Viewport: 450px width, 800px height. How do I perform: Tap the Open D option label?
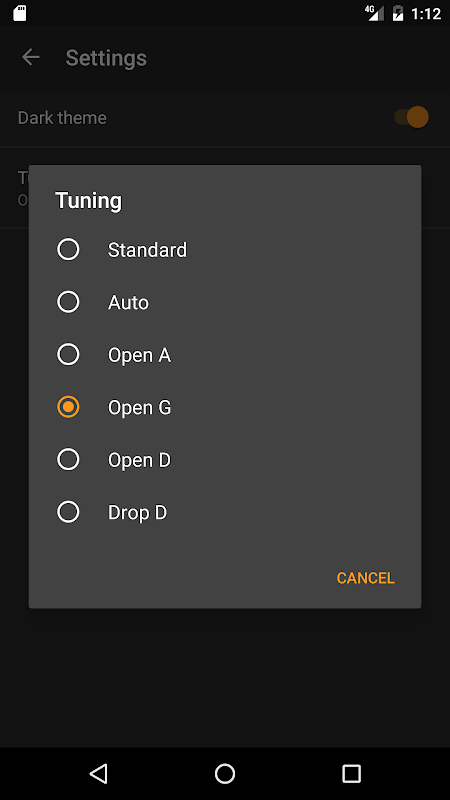pos(139,460)
